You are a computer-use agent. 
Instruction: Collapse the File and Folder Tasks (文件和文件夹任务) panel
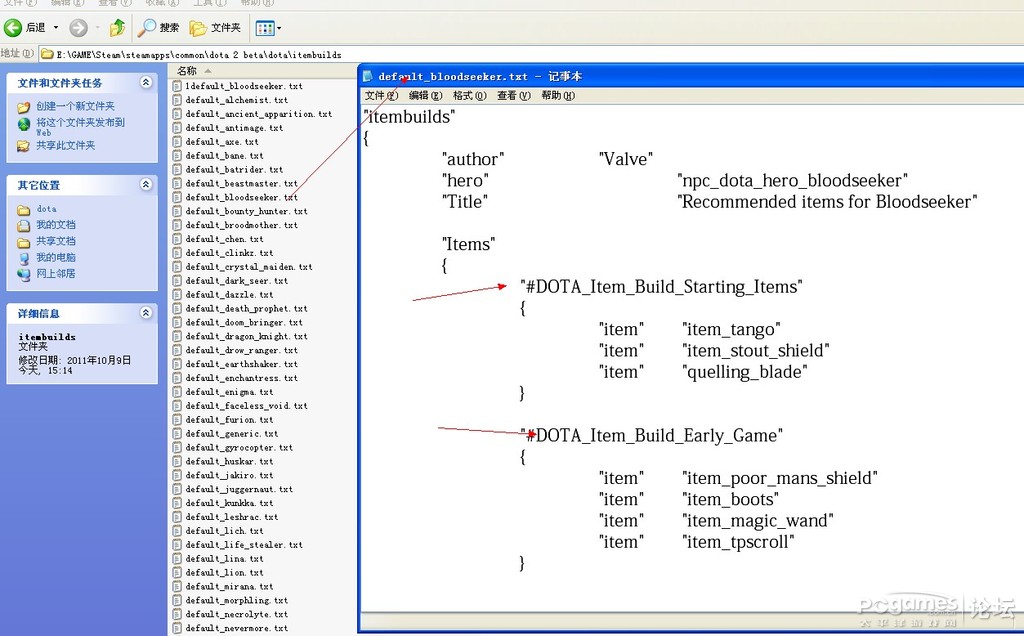tap(146, 83)
